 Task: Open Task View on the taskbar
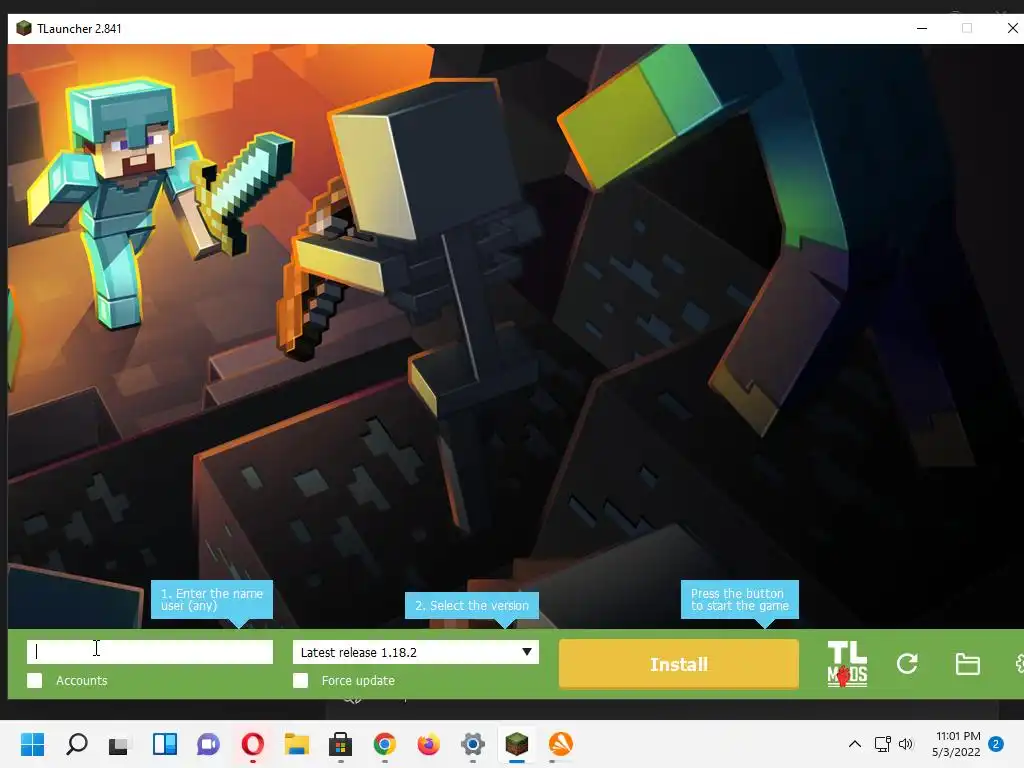point(118,744)
